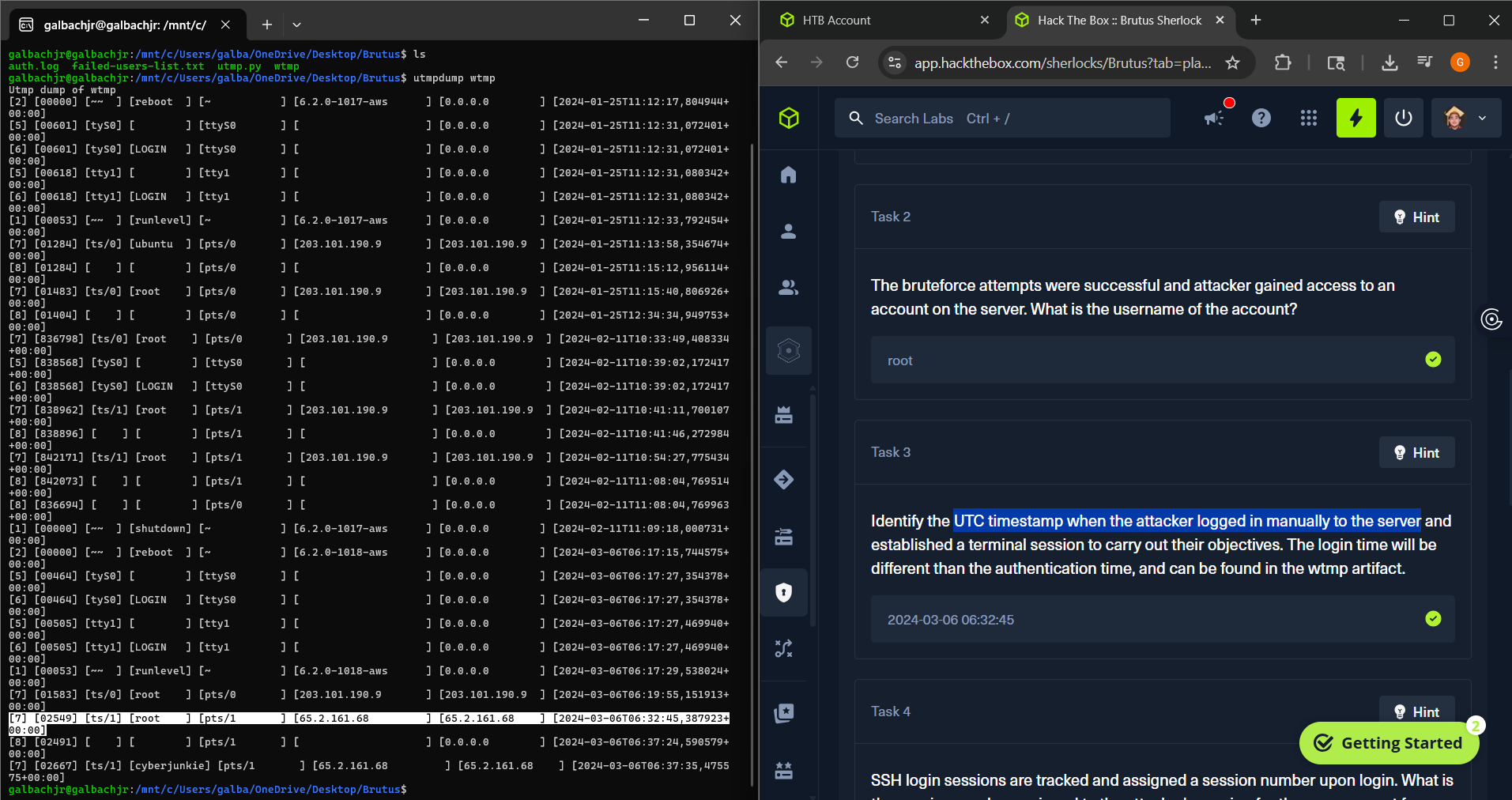Click the Chrome profile avatar G
This screenshot has width=1512, height=800.
[x=1460, y=62]
